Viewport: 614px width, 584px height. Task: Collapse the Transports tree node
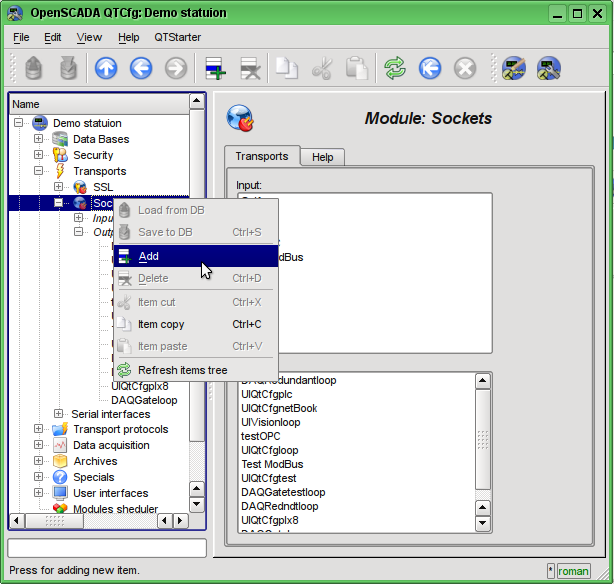click(x=39, y=171)
